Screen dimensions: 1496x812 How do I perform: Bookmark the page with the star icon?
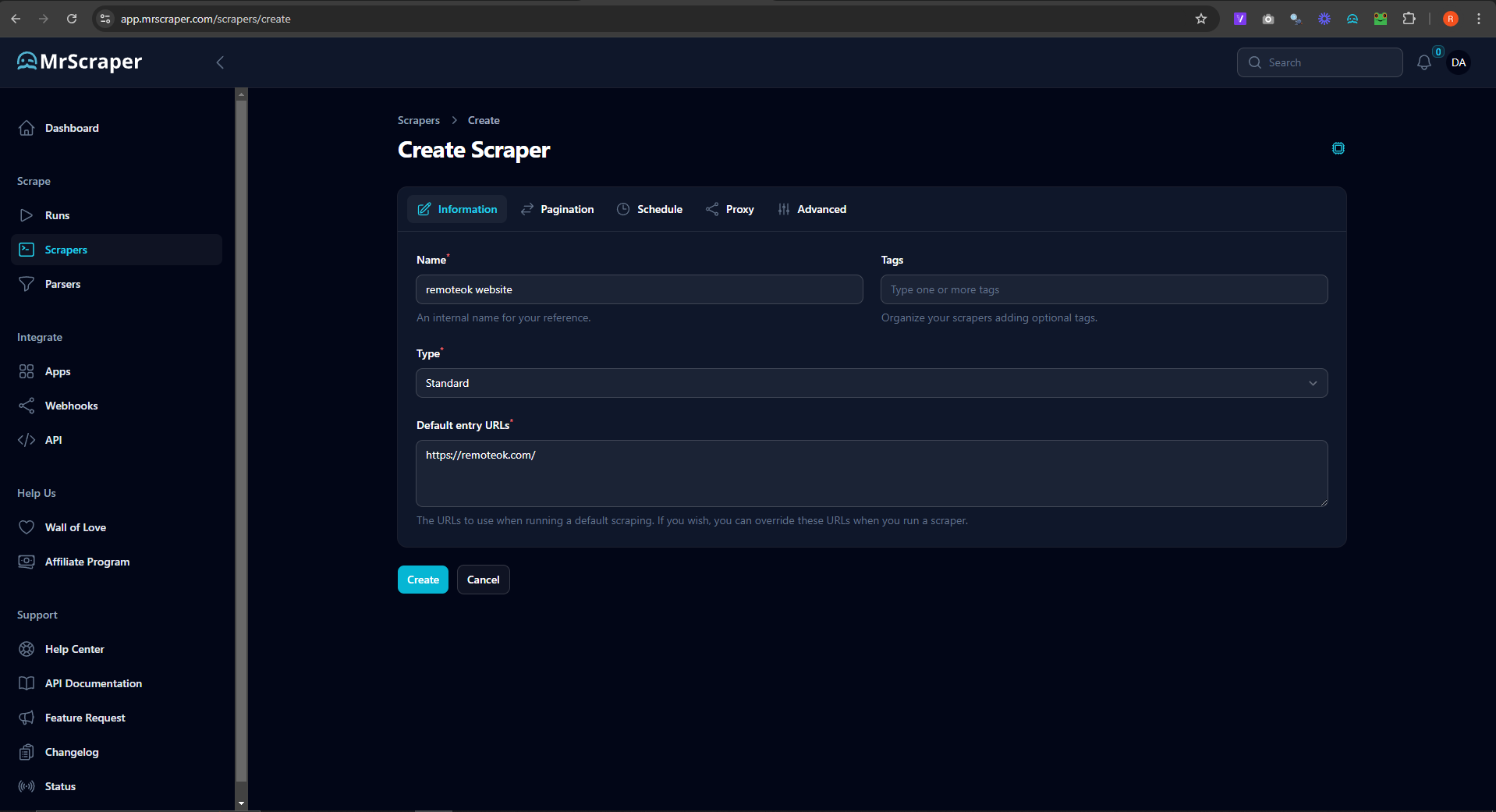[x=1201, y=19]
